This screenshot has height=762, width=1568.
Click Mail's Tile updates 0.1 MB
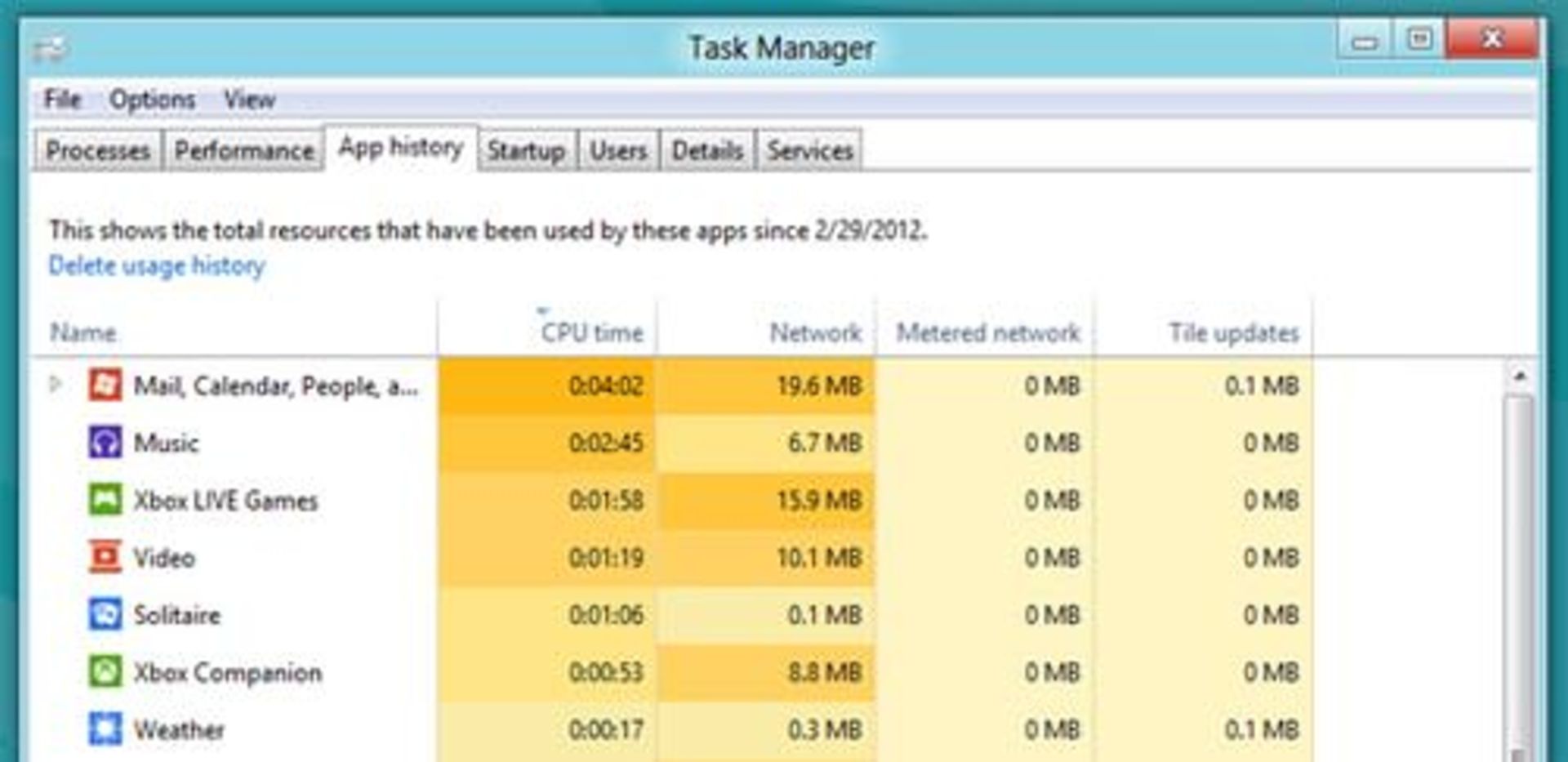click(x=1262, y=385)
